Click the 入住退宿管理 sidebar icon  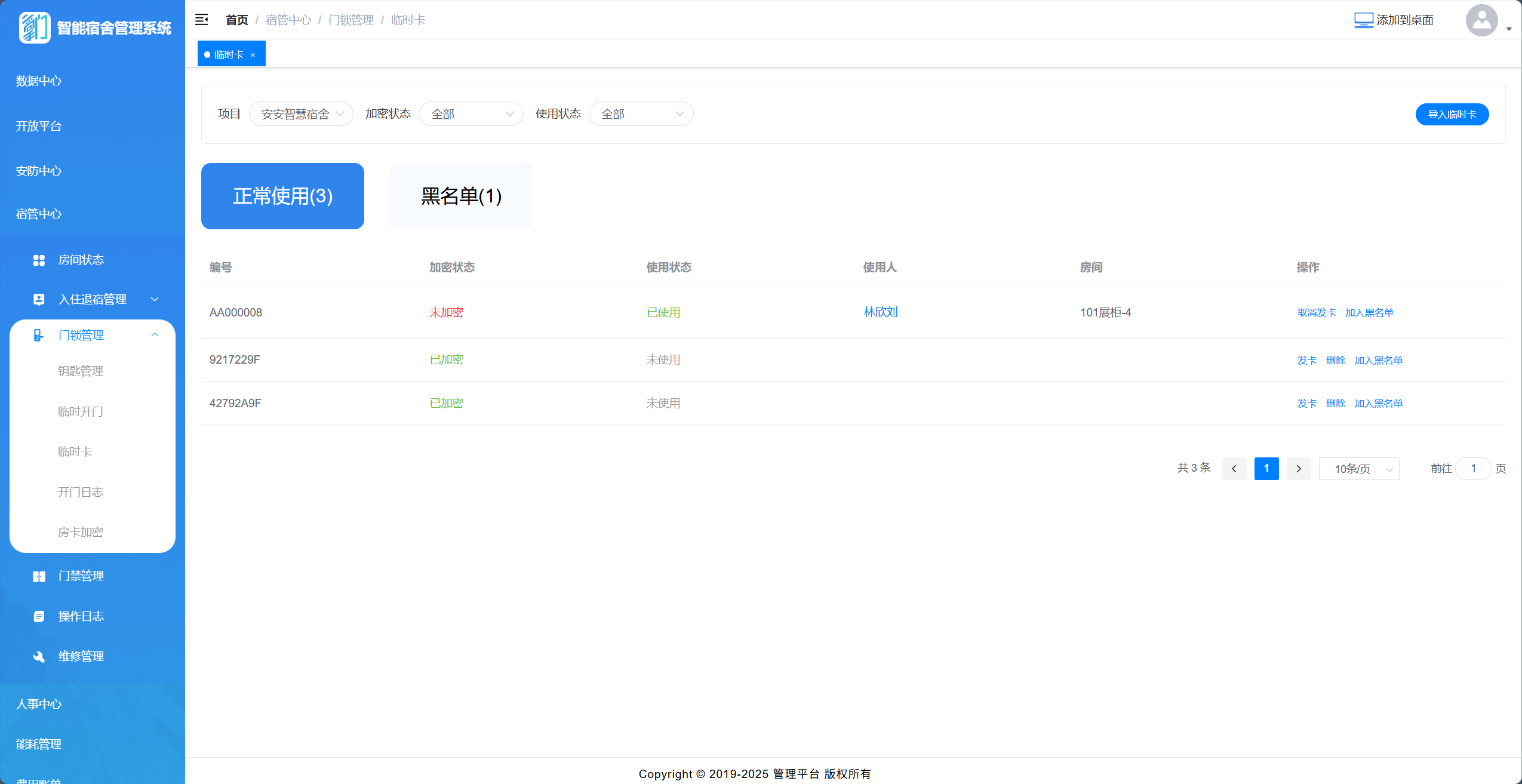tap(39, 299)
